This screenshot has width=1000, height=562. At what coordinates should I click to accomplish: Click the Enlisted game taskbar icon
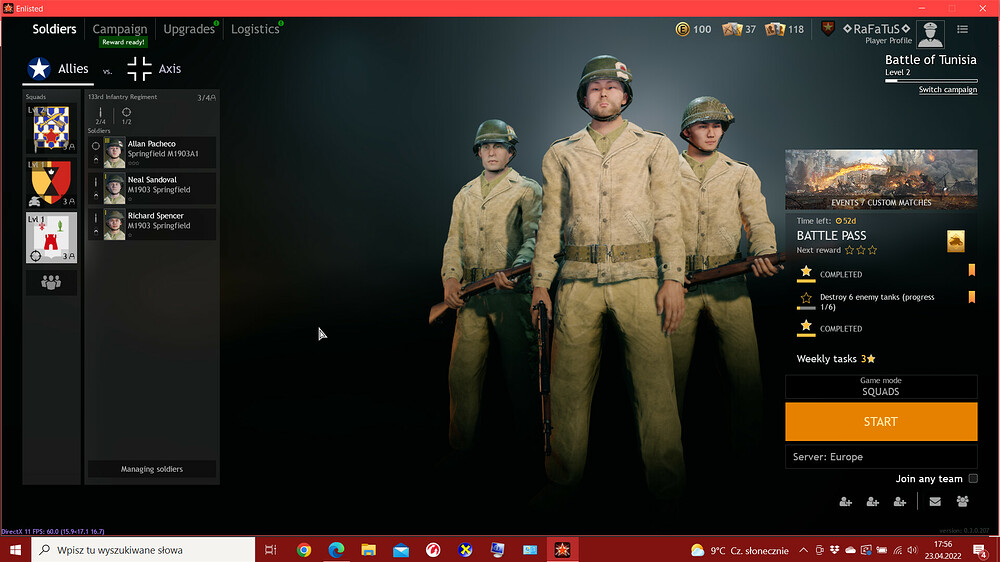[x=562, y=550]
